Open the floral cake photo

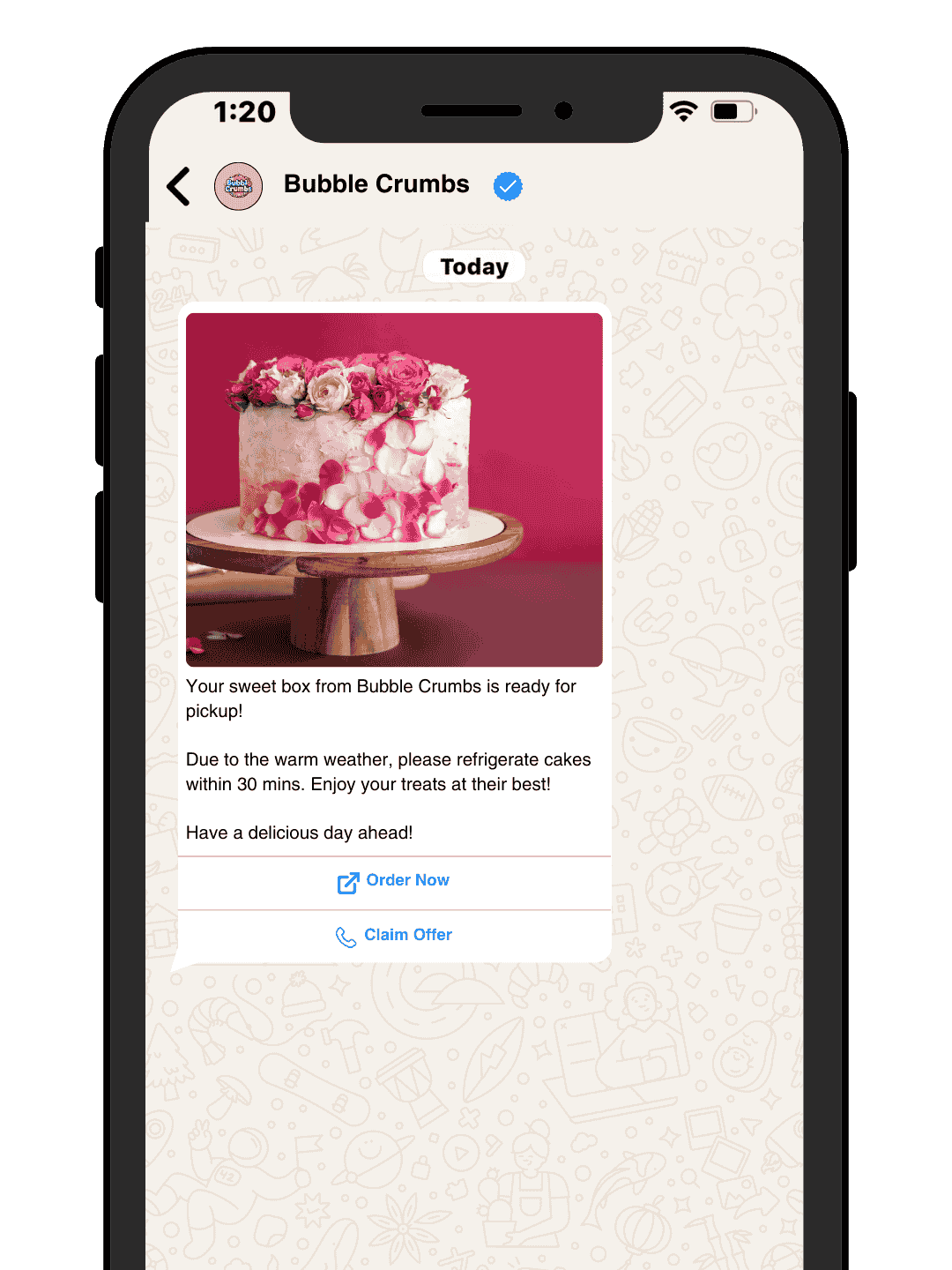click(394, 489)
